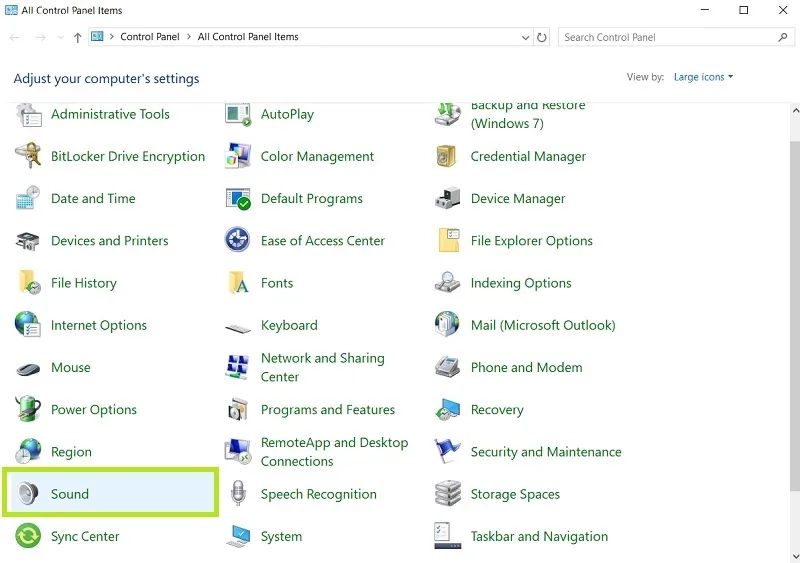Viewport: 800px width, 563px height.
Task: Expand the address bar history dropdown arrow
Action: click(526, 37)
